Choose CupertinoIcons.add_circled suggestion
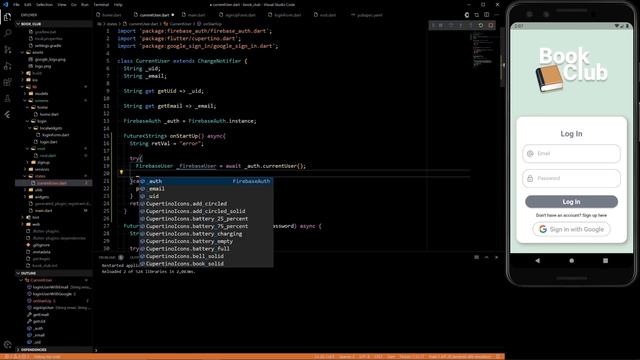Screen dimensions: 640x360 point(206,204)
